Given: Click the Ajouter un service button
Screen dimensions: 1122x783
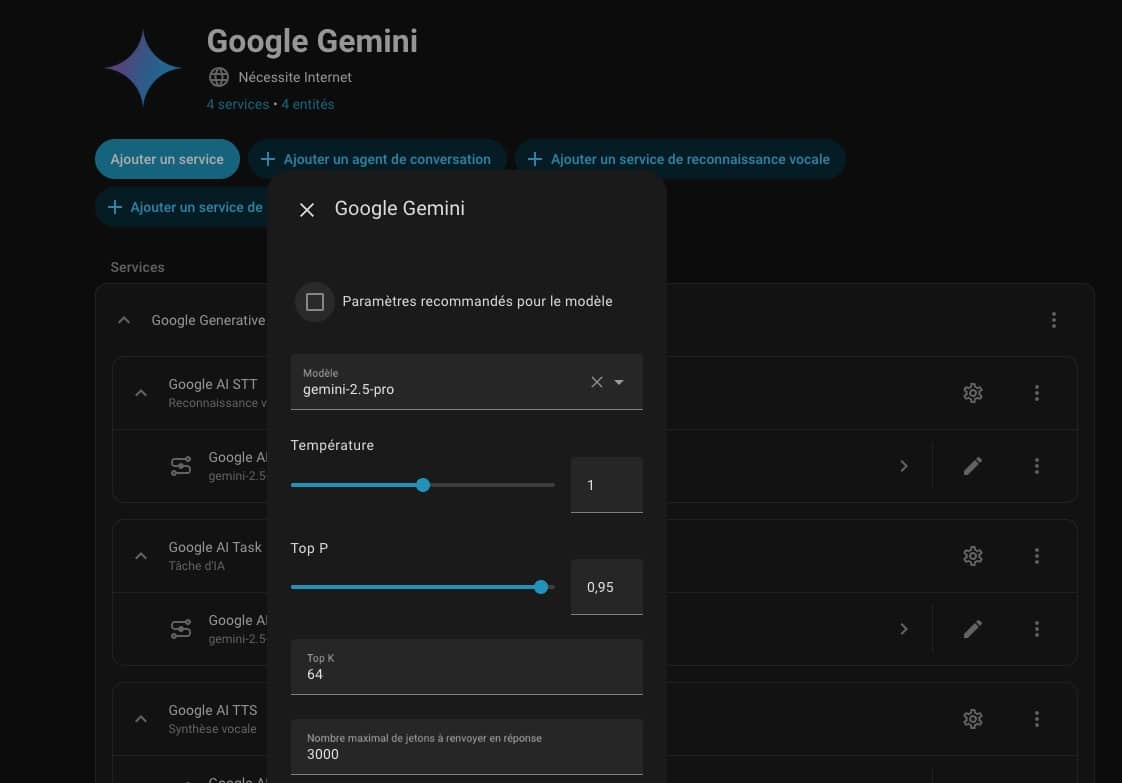Looking at the screenshot, I should coord(167,159).
